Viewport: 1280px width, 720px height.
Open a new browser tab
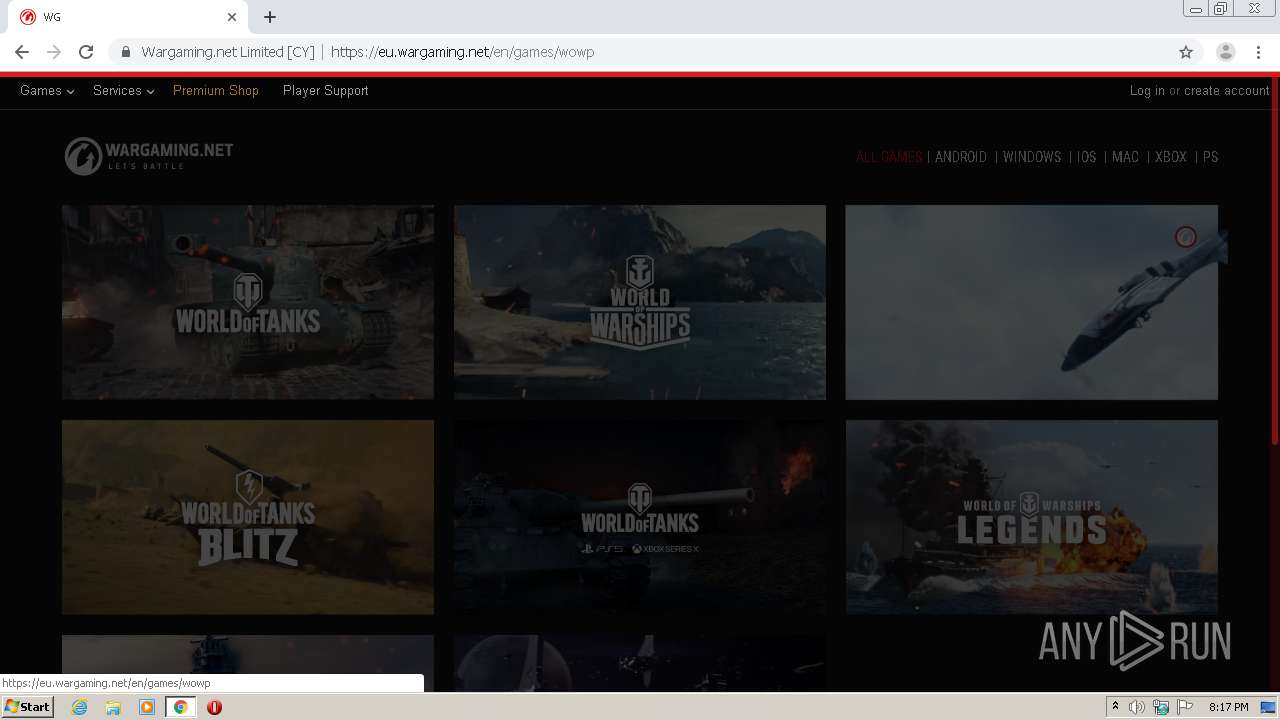pos(270,17)
